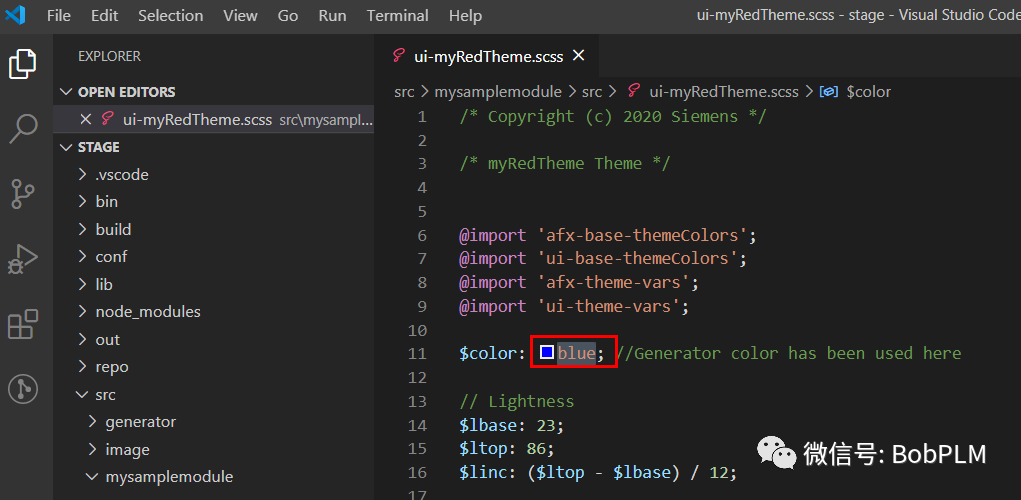This screenshot has width=1021, height=500.
Task: Click the ui-myRedTheme.scss breadcrumb segment
Action: pos(724,92)
